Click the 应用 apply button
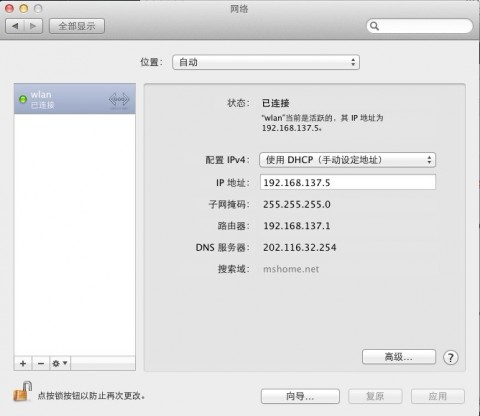The height and width of the screenshot is (416, 480). point(438,396)
